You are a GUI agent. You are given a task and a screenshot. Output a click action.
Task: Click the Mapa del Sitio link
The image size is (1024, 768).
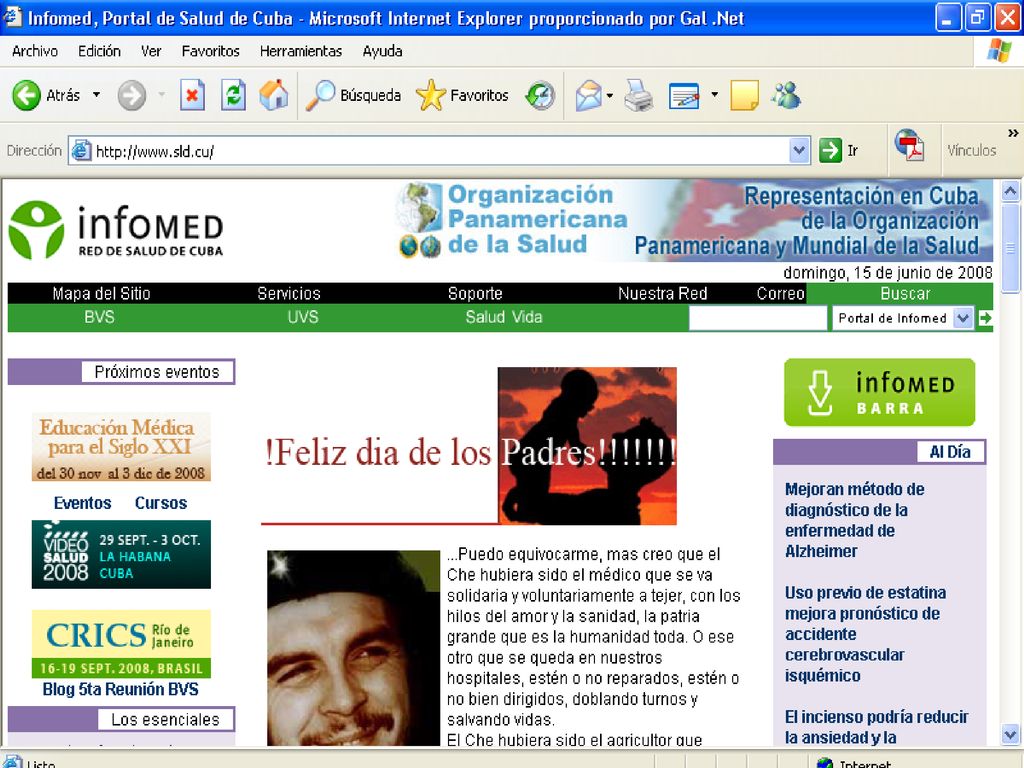101,293
